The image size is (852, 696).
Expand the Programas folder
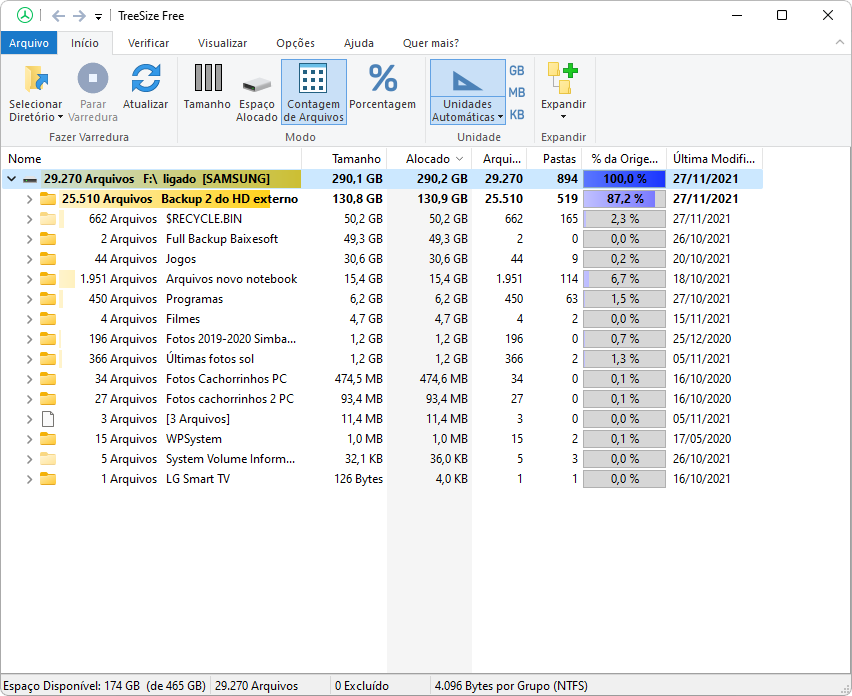pos(29,299)
